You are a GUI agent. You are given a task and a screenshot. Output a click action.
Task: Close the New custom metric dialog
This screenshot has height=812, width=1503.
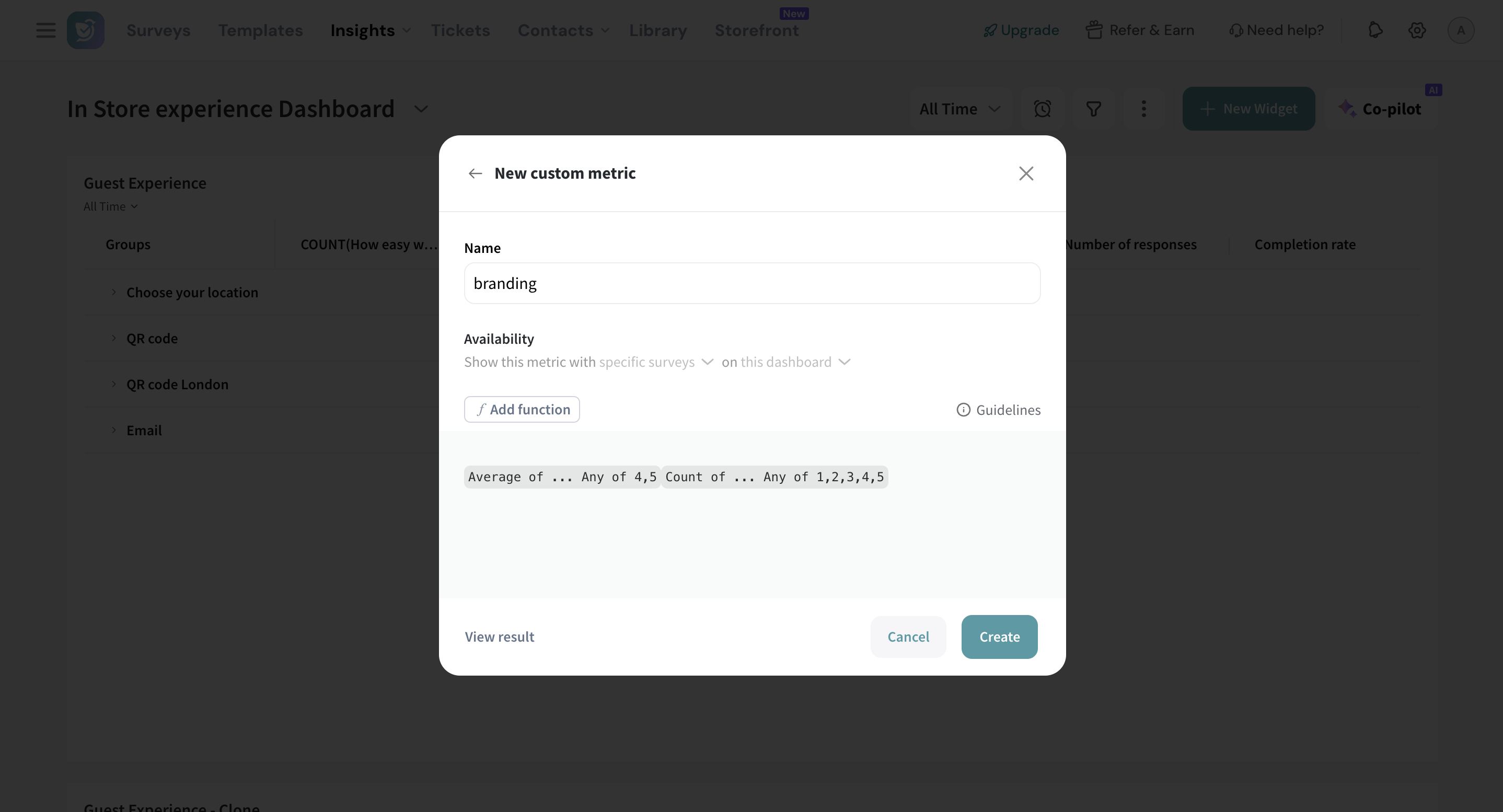[x=1026, y=173]
